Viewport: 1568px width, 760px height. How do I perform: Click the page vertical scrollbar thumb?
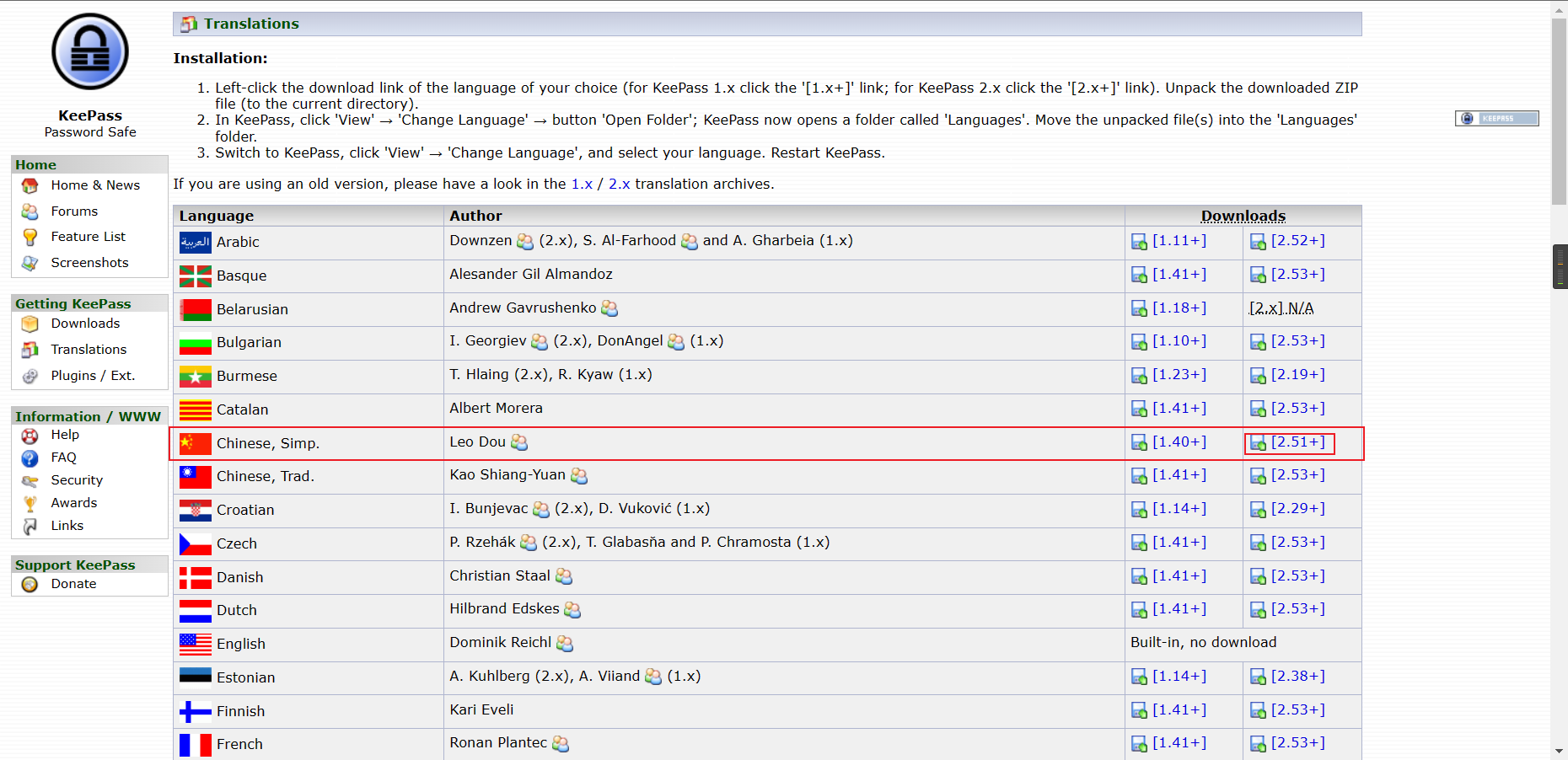pos(1559,110)
